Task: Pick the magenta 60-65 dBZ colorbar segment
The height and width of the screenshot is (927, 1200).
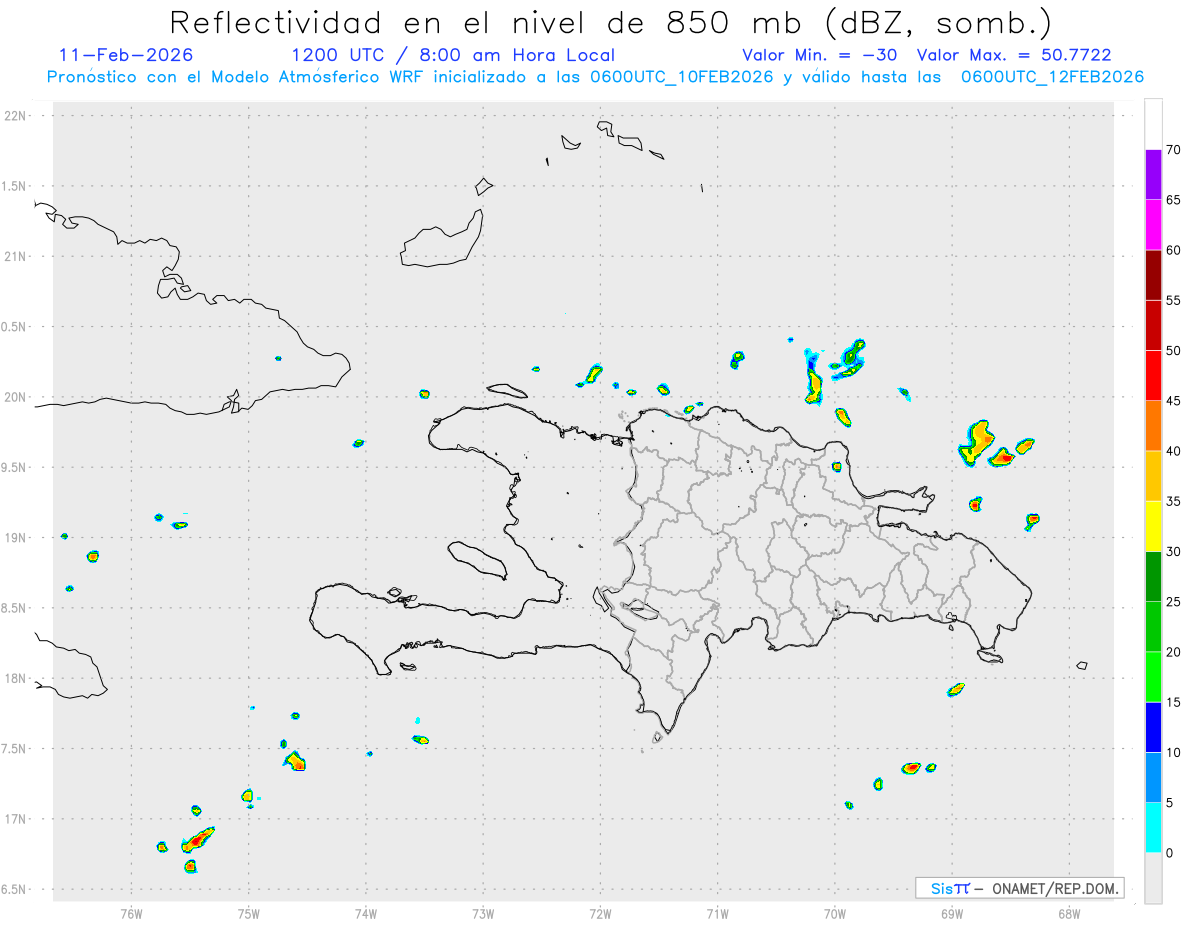Action: pyautogui.click(x=1153, y=225)
